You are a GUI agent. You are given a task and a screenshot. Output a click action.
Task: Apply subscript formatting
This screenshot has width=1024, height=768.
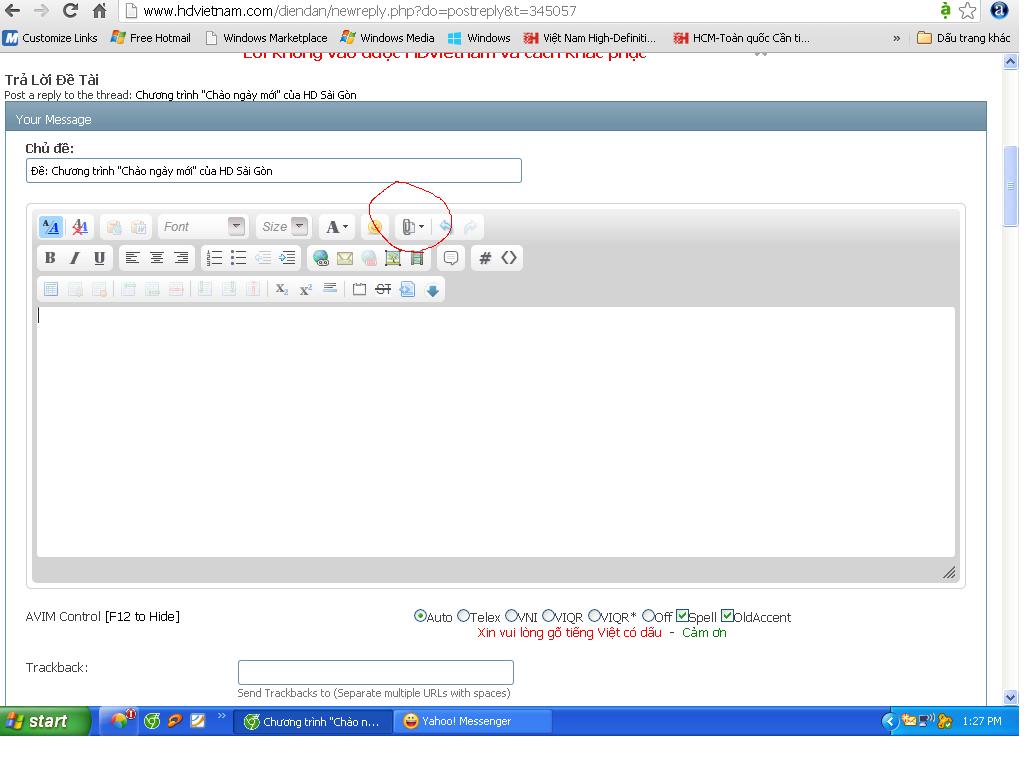coord(281,289)
